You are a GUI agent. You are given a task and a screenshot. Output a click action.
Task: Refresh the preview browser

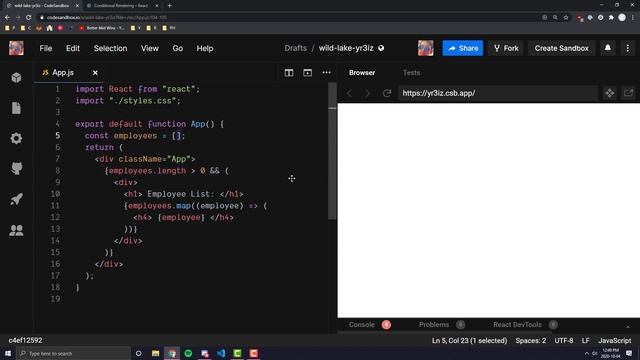[387, 93]
